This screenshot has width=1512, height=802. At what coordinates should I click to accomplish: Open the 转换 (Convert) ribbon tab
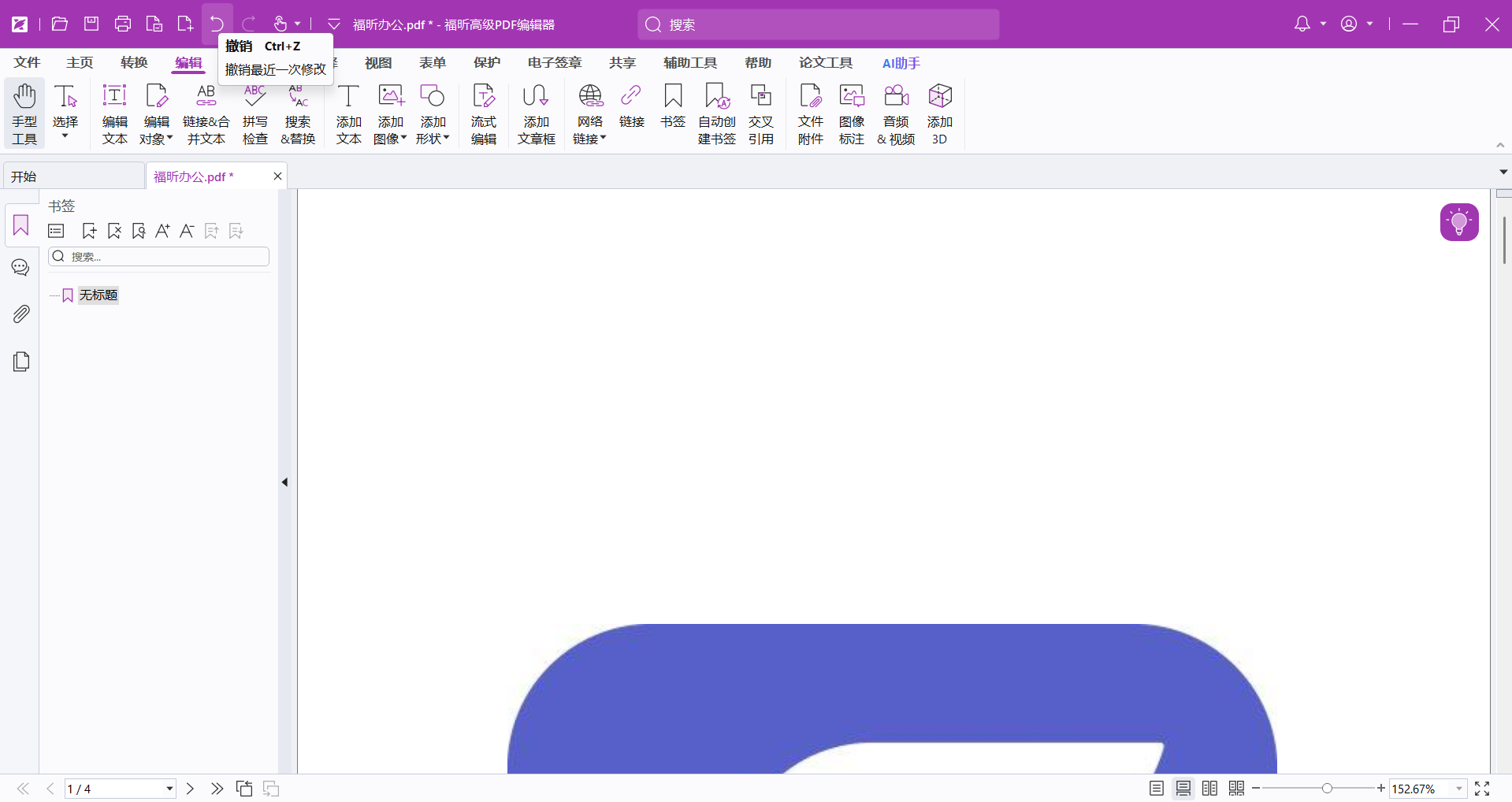[134, 63]
